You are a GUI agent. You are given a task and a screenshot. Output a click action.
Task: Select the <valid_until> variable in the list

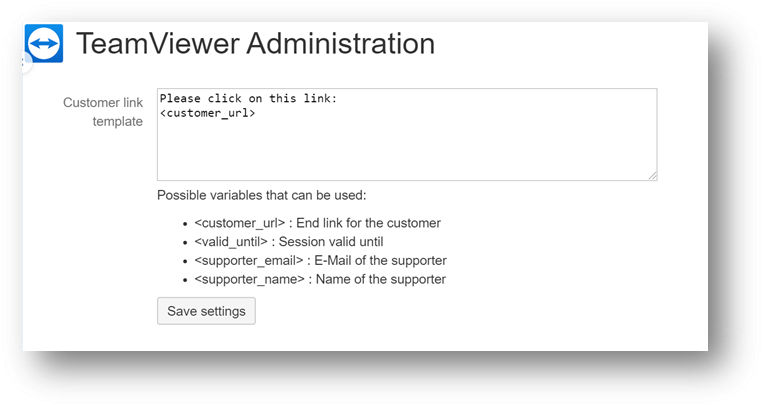click(x=231, y=242)
